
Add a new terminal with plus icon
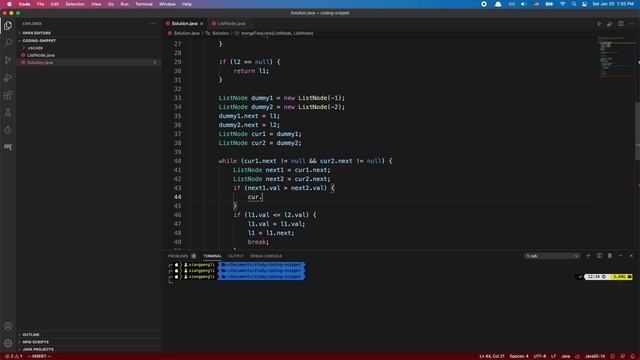pos(588,256)
